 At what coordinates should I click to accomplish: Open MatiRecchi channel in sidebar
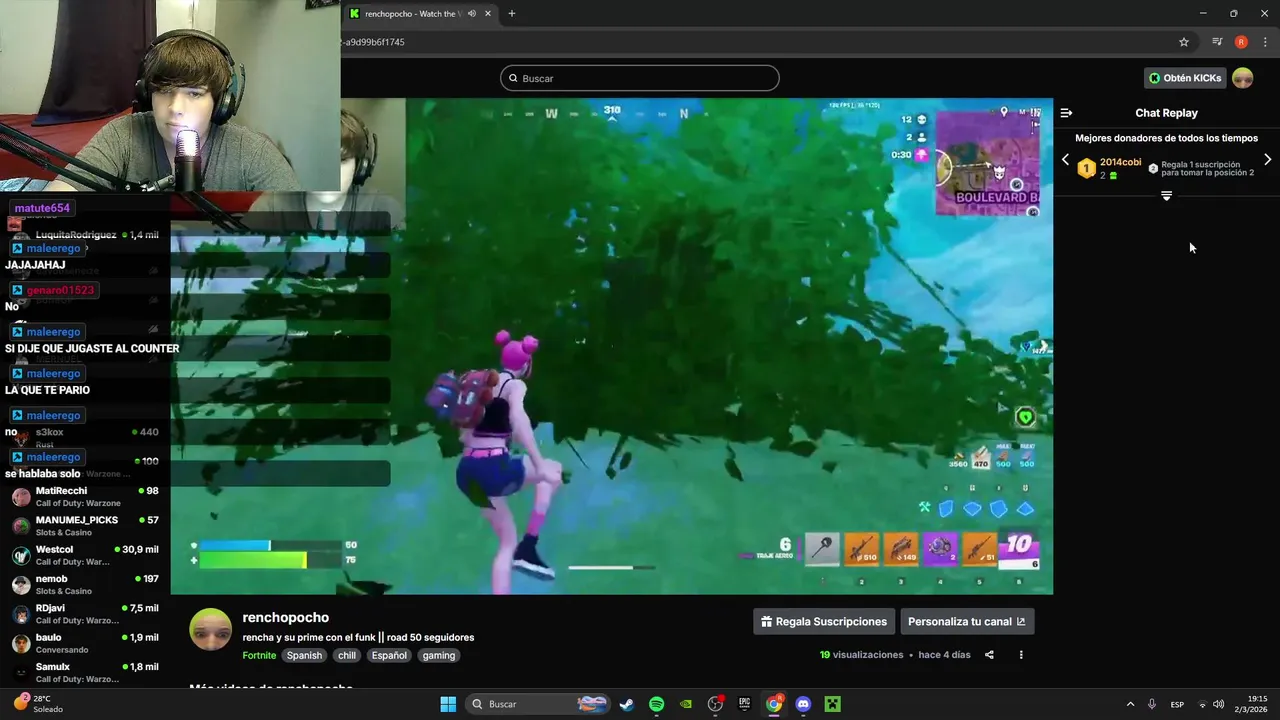click(x=85, y=497)
